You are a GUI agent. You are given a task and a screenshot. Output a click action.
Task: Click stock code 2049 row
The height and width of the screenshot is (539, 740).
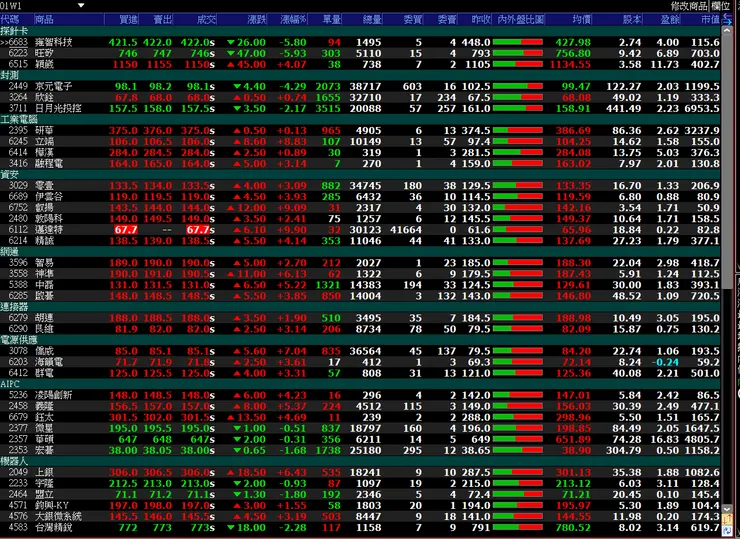click(361, 472)
